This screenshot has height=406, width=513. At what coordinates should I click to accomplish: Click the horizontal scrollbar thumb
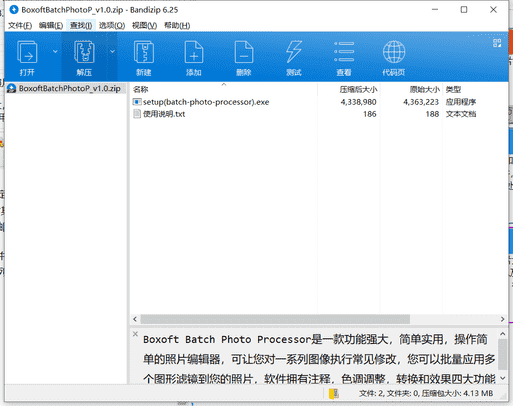pyautogui.click(x=275, y=319)
